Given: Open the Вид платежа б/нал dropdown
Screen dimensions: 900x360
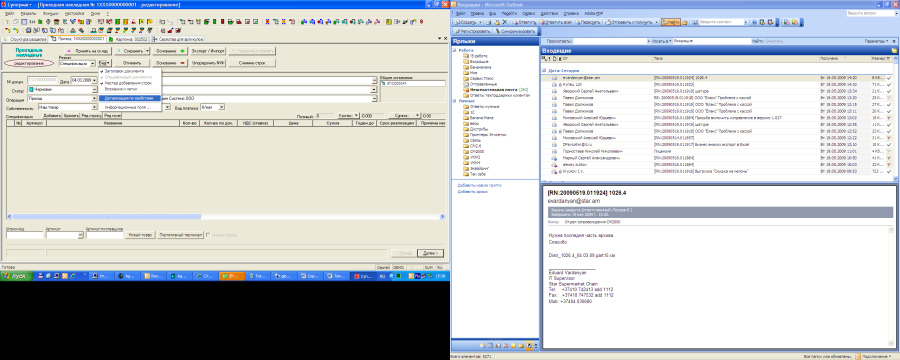Looking at the screenshot, I should click(222, 107).
